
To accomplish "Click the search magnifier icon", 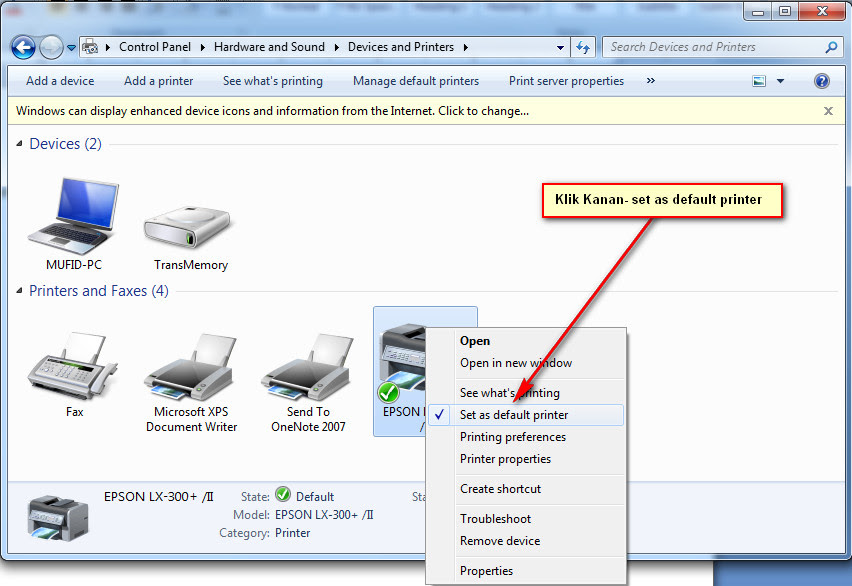I will point(831,47).
